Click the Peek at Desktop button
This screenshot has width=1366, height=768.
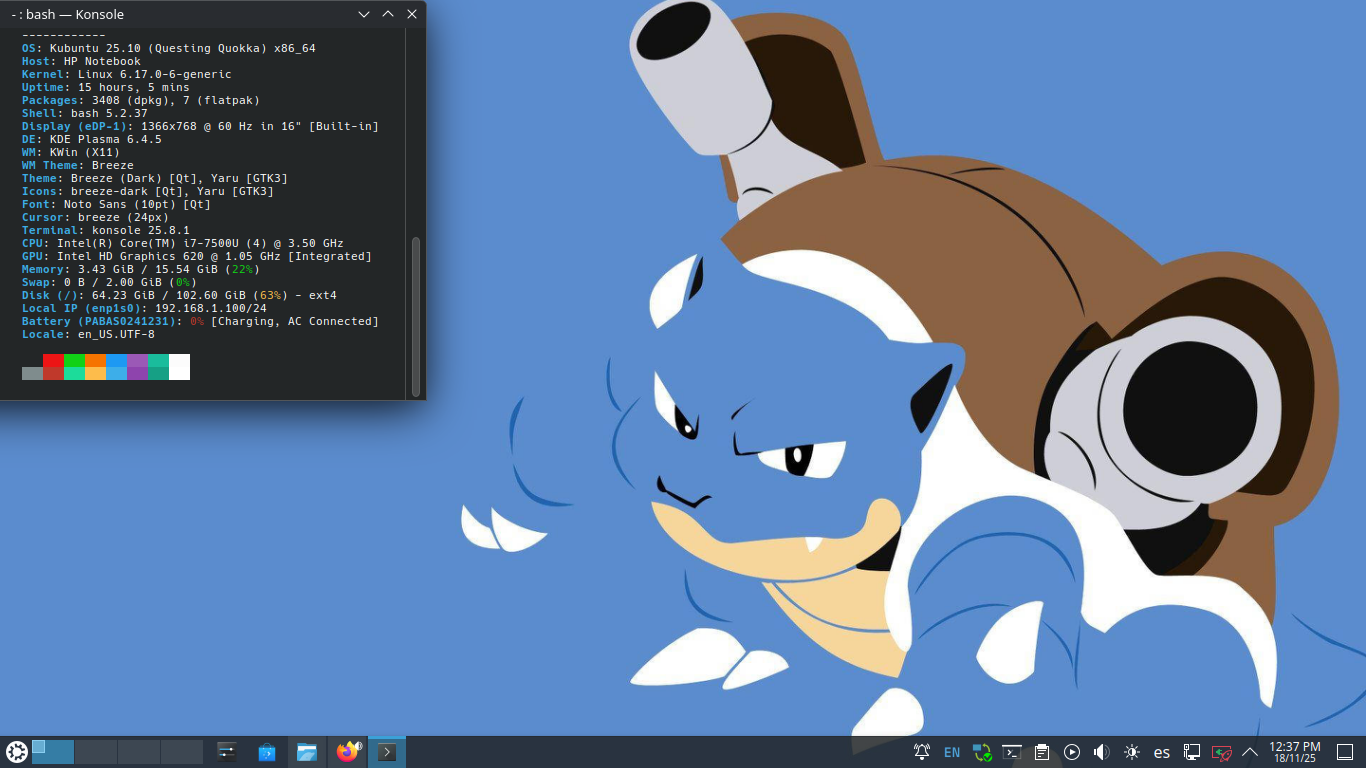coord(1345,752)
